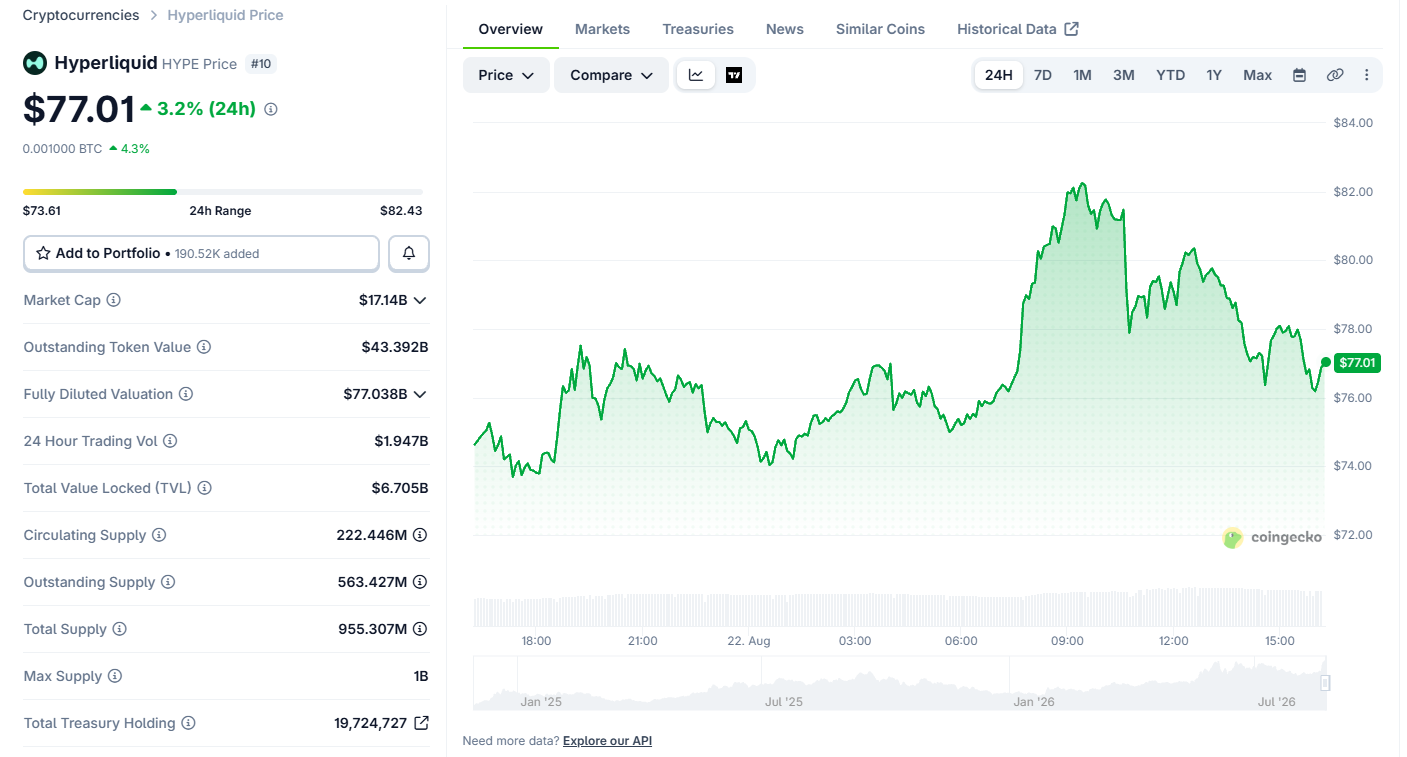The image size is (1407, 757).
Task: Open the Outstanding Token Value info icon
Action: tap(204, 347)
